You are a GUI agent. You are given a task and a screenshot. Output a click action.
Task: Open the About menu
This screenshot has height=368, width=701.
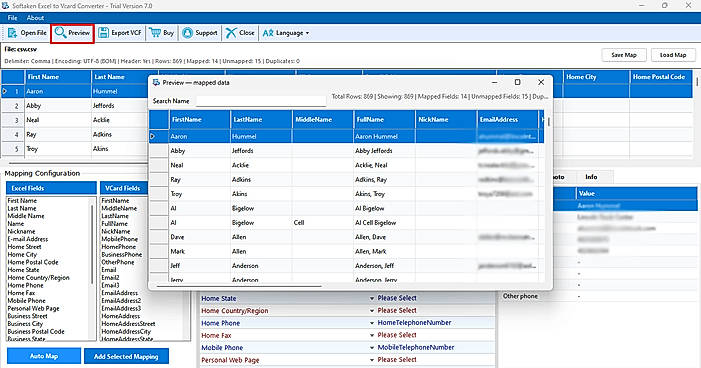click(x=35, y=18)
